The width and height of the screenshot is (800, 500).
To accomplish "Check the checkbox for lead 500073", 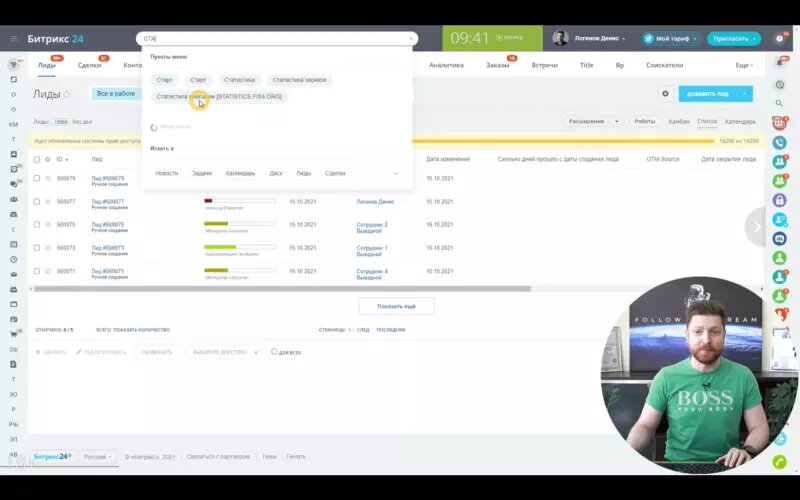I will [36, 247].
